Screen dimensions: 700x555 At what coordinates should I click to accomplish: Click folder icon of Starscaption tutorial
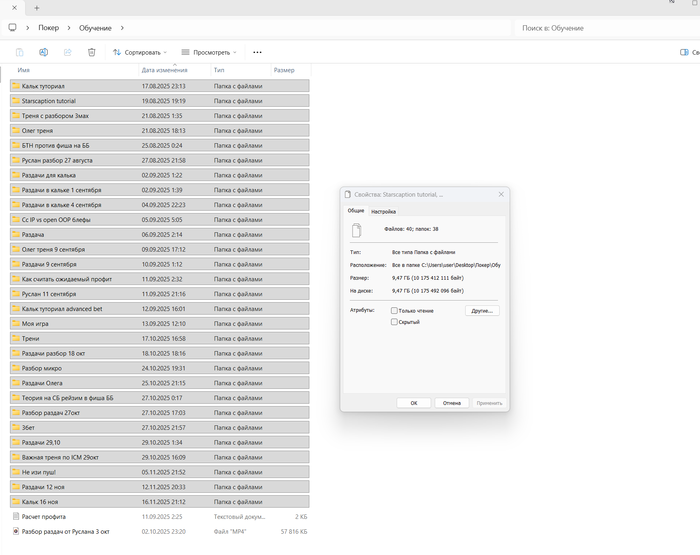click(16, 100)
